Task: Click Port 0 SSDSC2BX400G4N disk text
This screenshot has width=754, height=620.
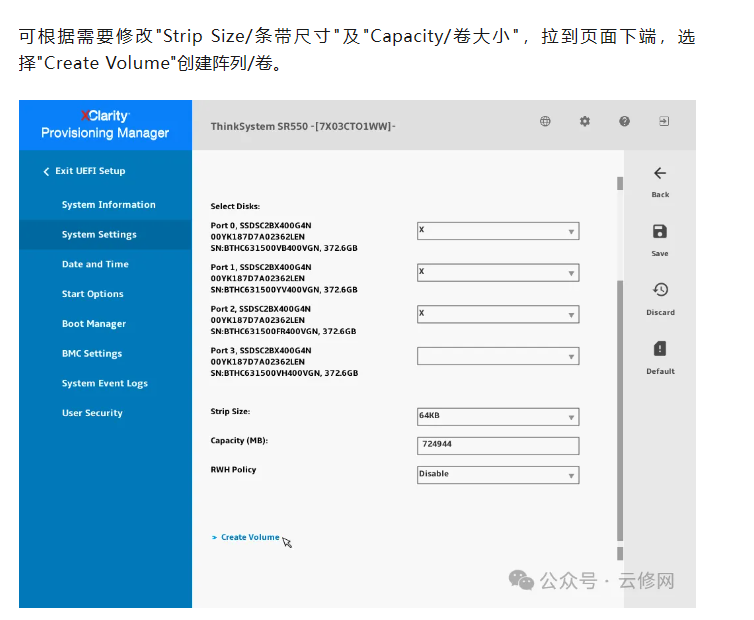Action: (284, 237)
